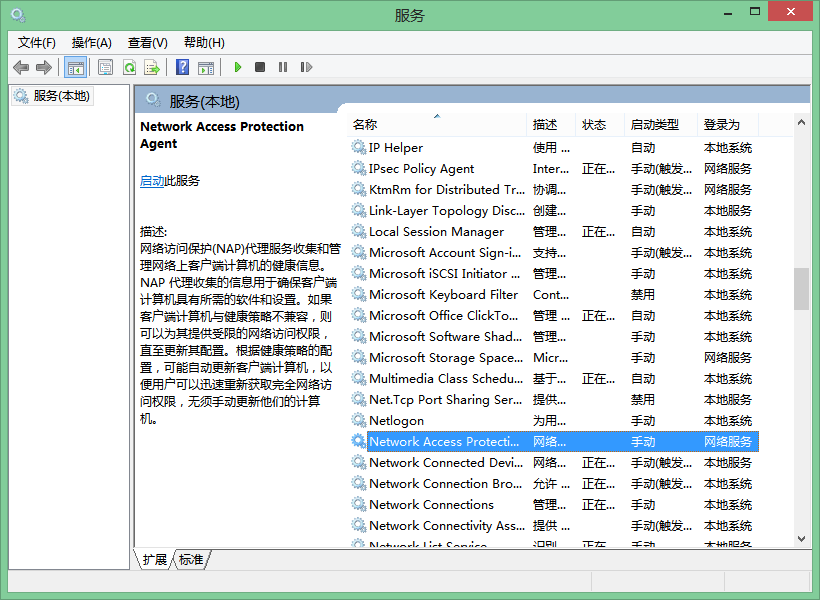820x600 pixels.
Task: Click Cont... description of Microsoft Keyboard Filter
Action: pyautogui.click(x=551, y=295)
